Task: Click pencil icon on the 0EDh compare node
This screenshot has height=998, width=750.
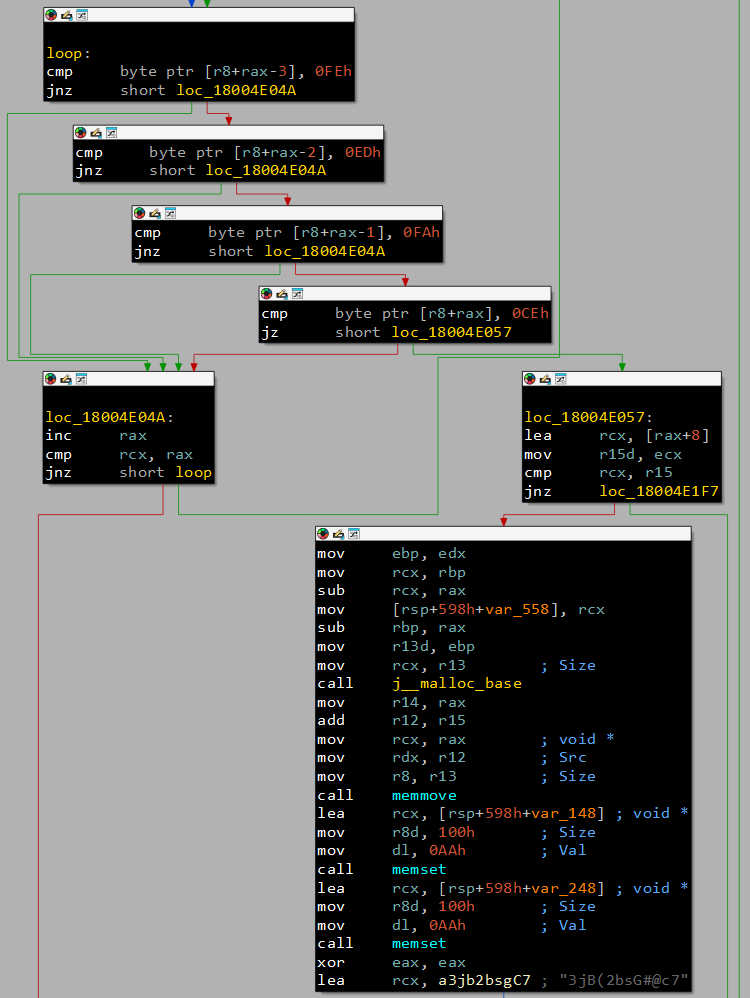Action: (x=96, y=132)
